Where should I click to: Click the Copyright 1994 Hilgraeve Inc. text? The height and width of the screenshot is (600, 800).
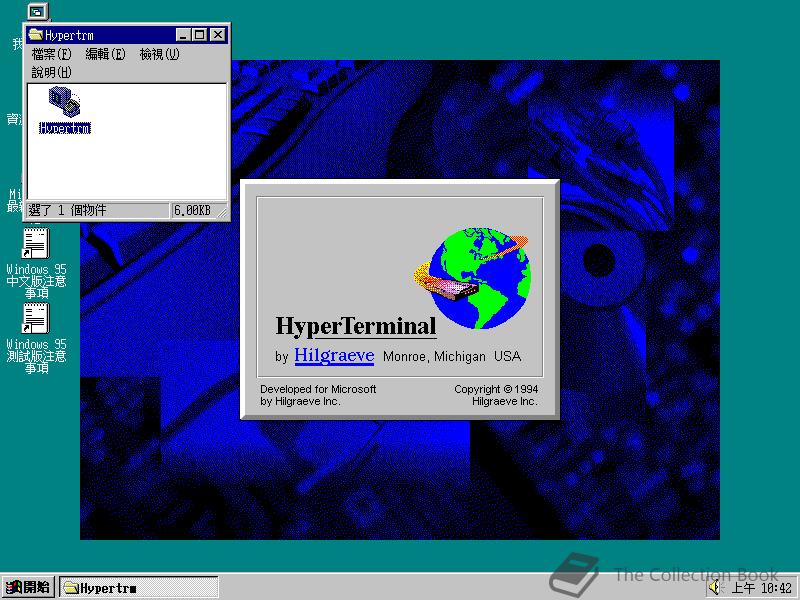495,395
